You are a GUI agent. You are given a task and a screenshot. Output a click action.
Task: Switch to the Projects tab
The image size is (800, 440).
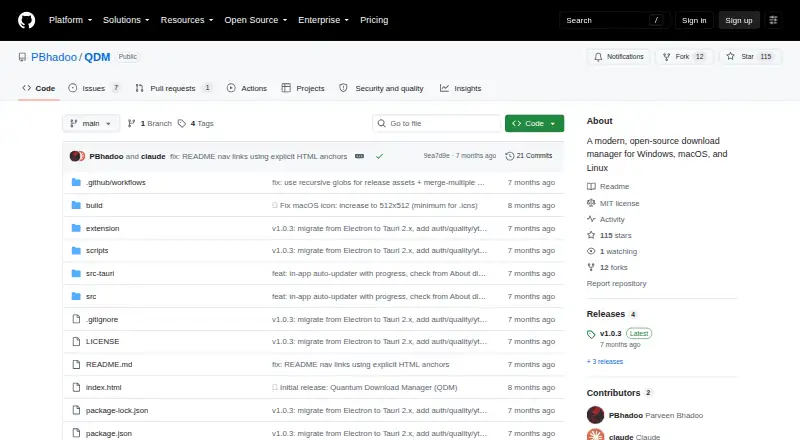[303, 88]
